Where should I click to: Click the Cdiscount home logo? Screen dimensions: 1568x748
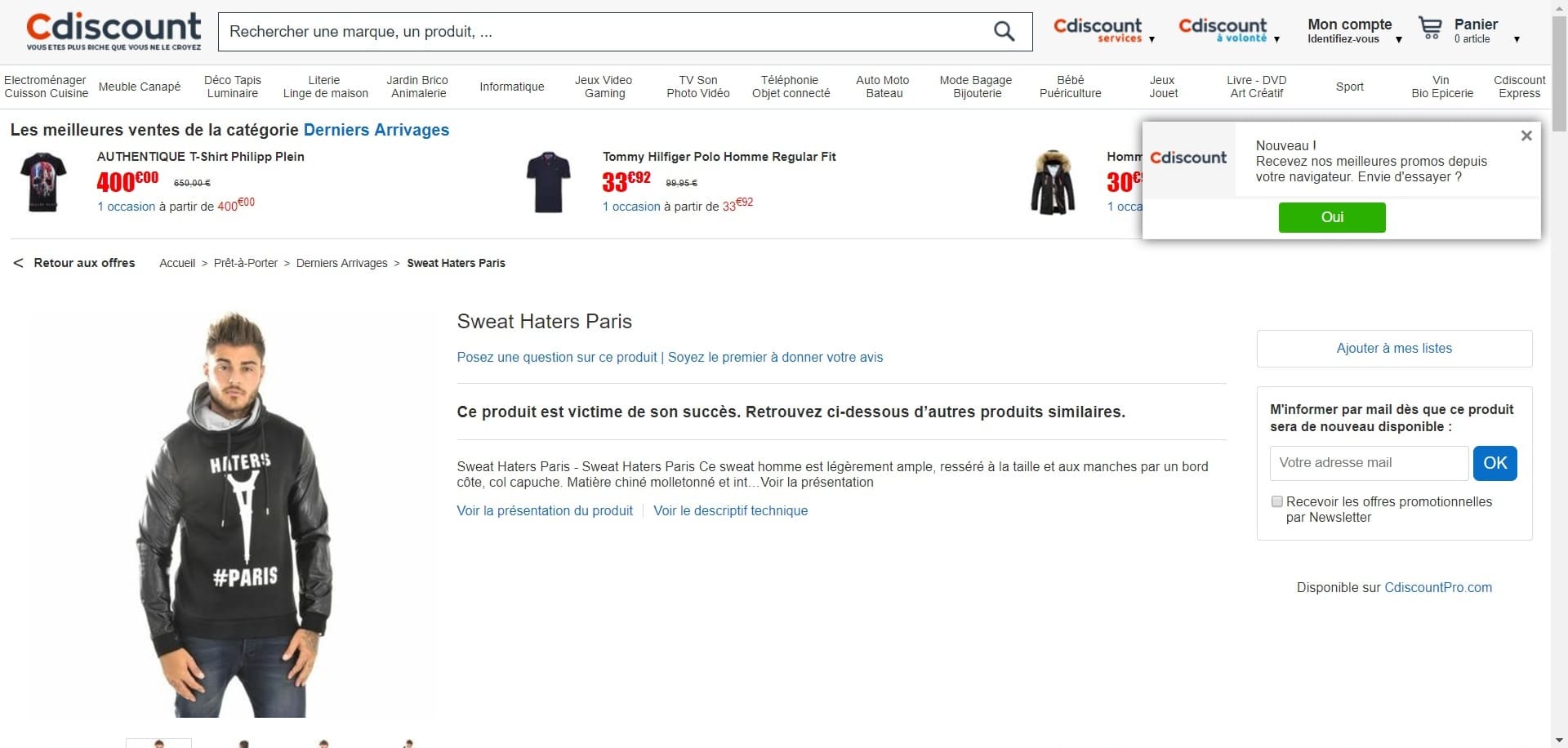coord(114,31)
